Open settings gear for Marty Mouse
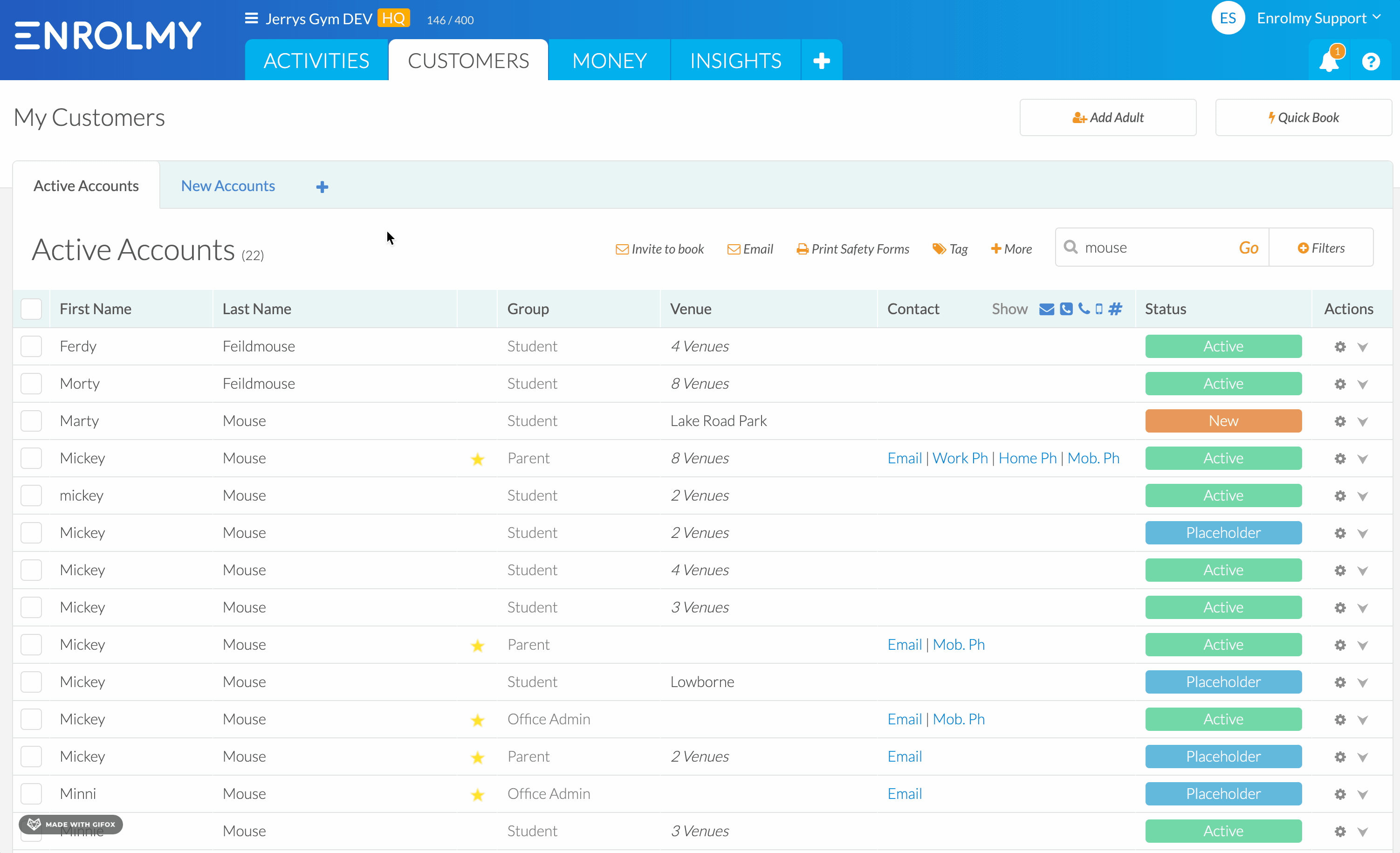The height and width of the screenshot is (853, 1400). 1340,421
